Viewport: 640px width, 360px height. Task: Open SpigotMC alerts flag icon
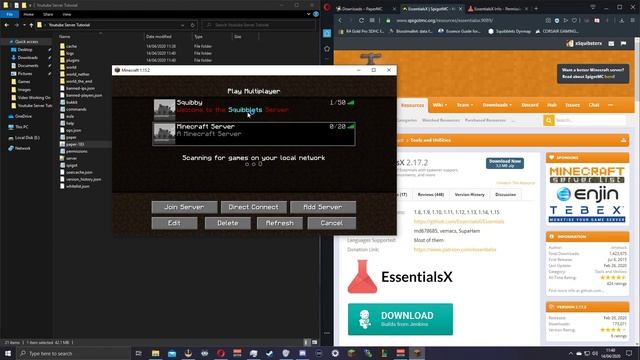623,43
